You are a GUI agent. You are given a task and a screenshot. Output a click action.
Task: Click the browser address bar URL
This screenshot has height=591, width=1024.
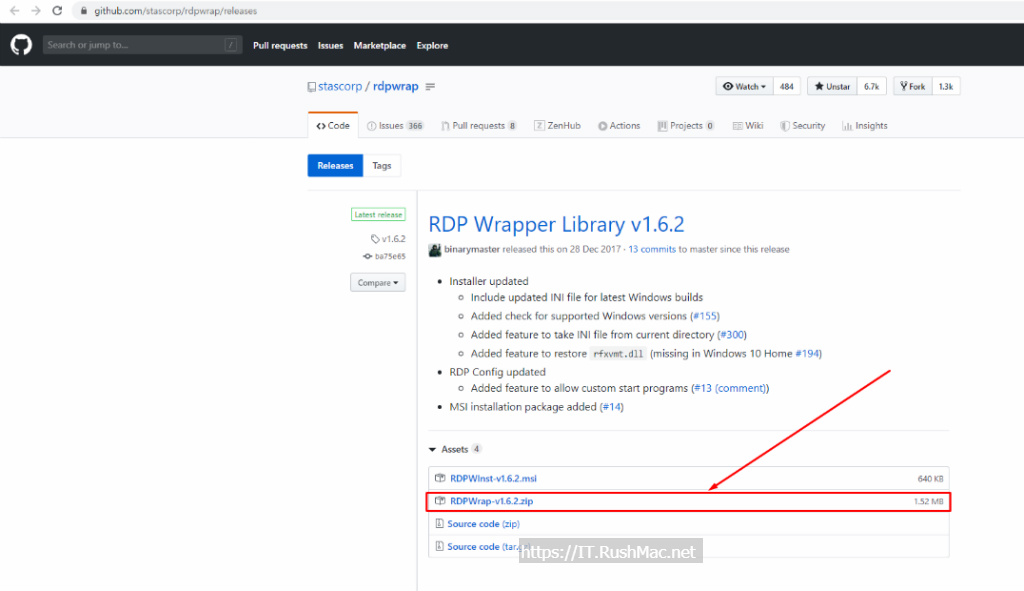175,11
